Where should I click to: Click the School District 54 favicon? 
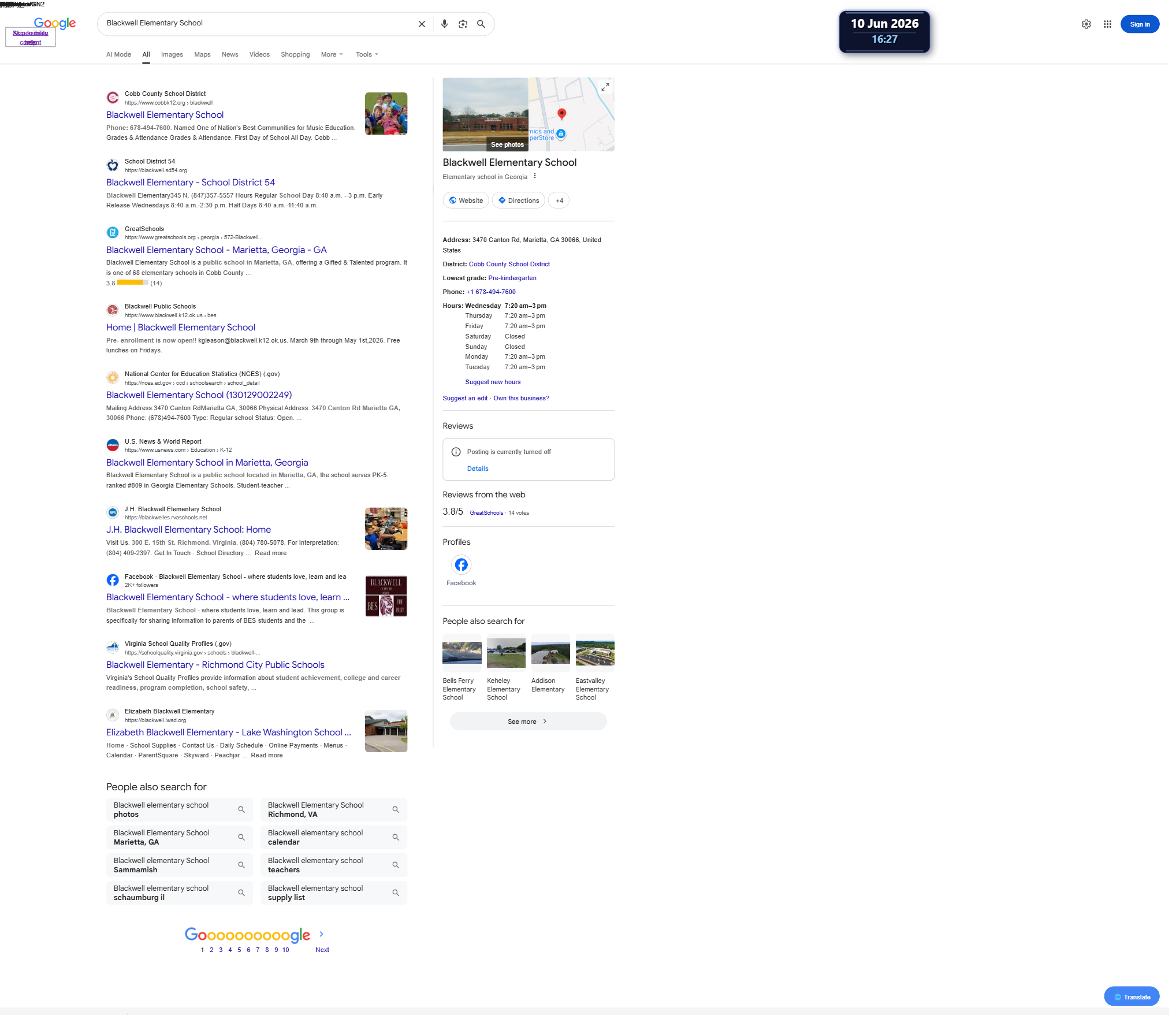tap(113, 165)
